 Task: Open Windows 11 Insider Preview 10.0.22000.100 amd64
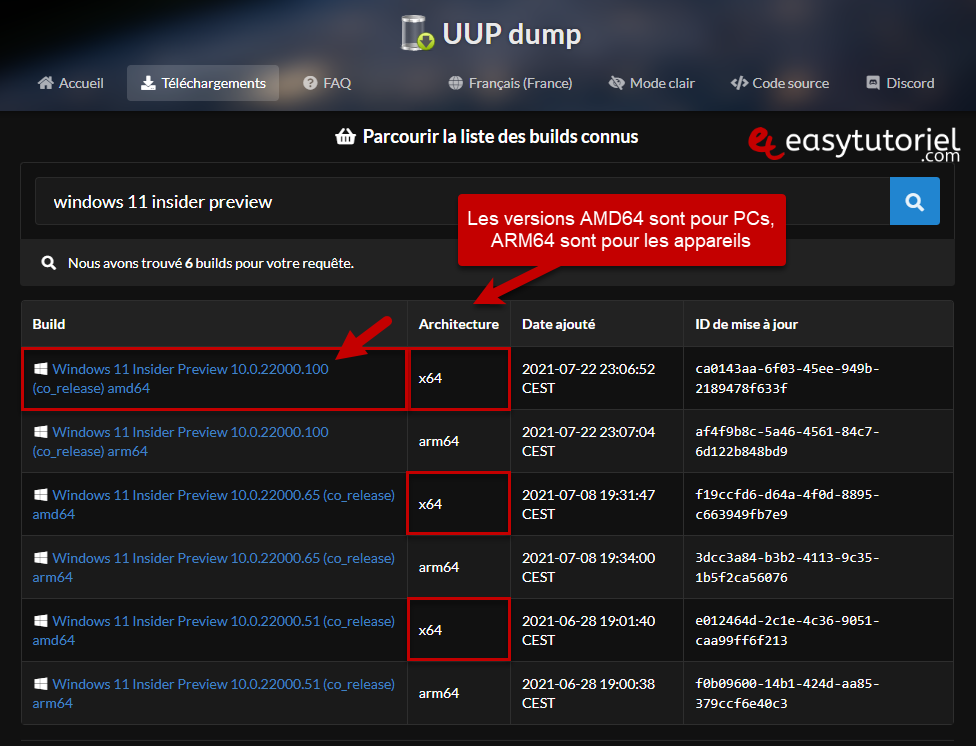click(x=181, y=379)
